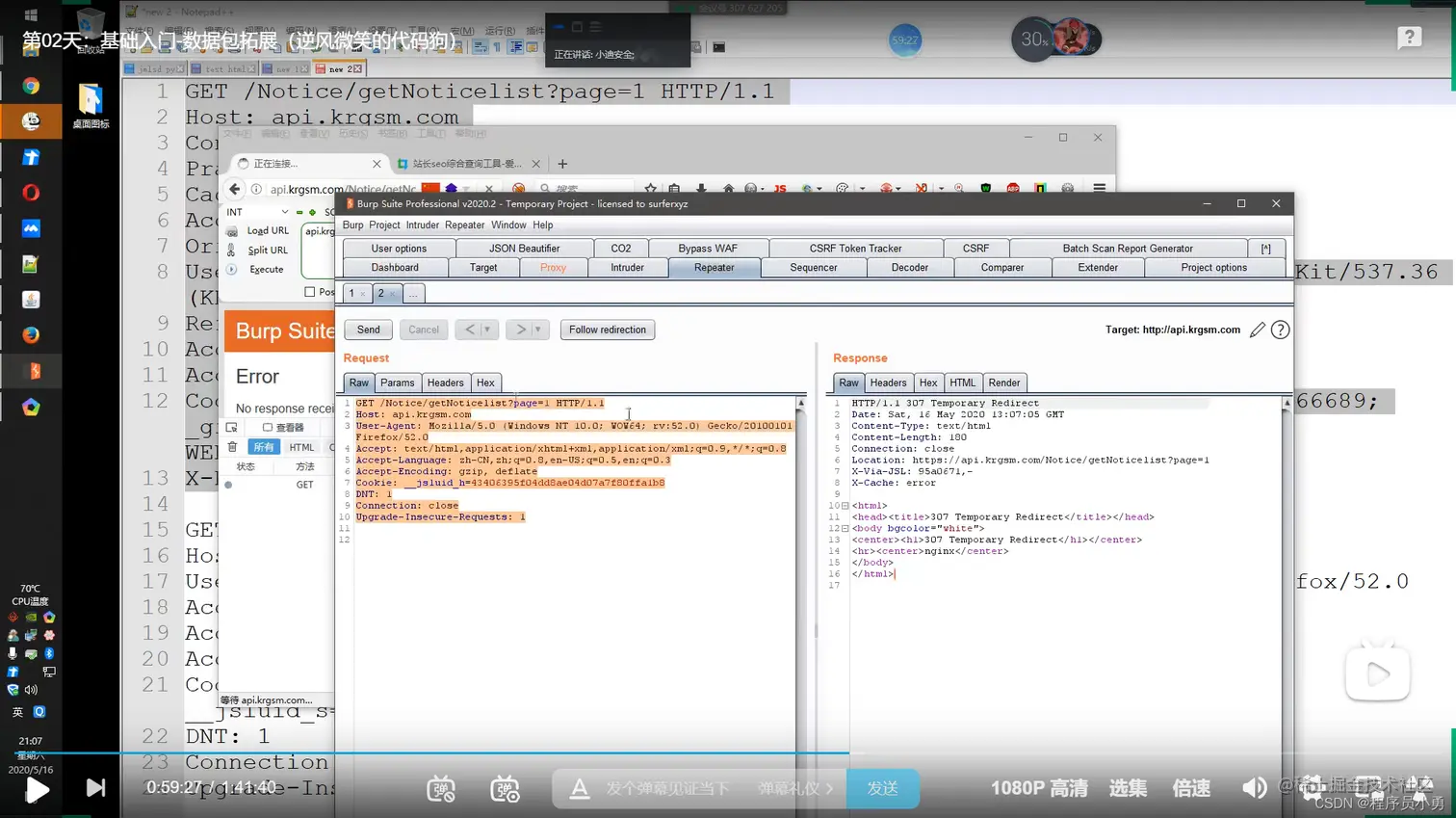Image resolution: width=1456 pixels, height=818 pixels.
Task: Select Repeater sub-tab 1
Action: (352, 293)
